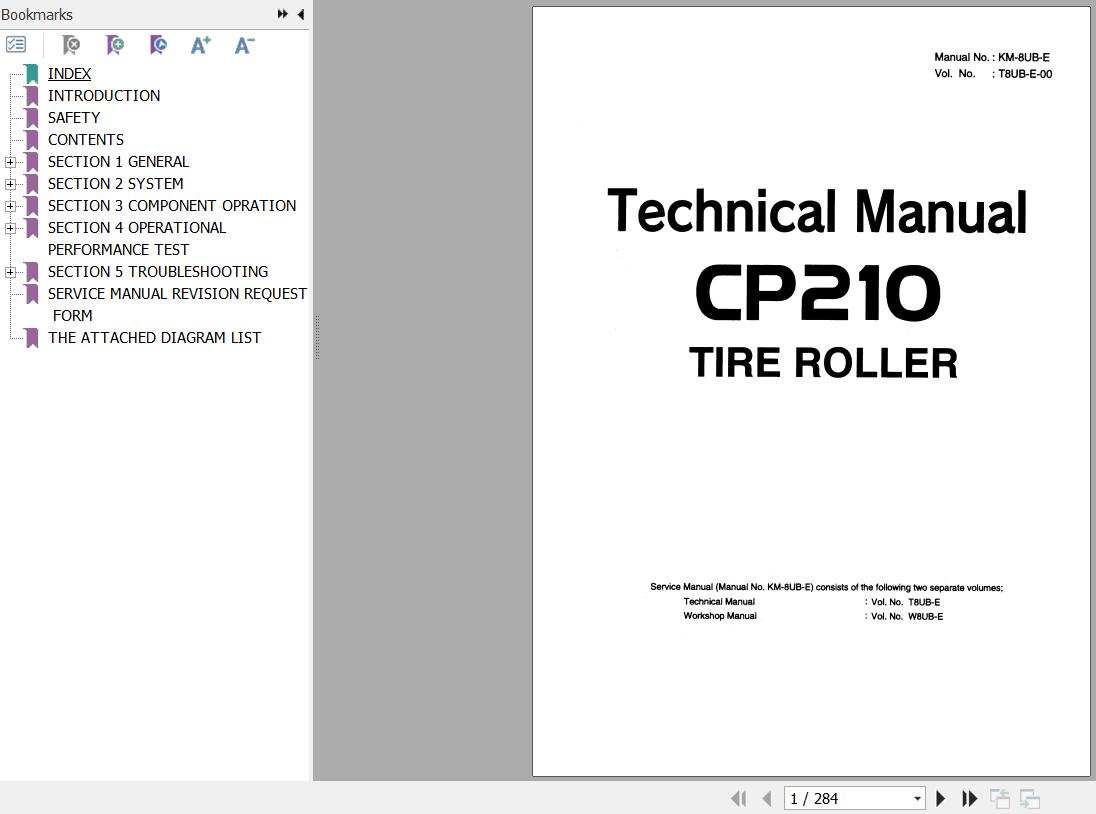
Task: Expand SECTION 2 SYSTEM bookmark
Action: click(x=10, y=184)
